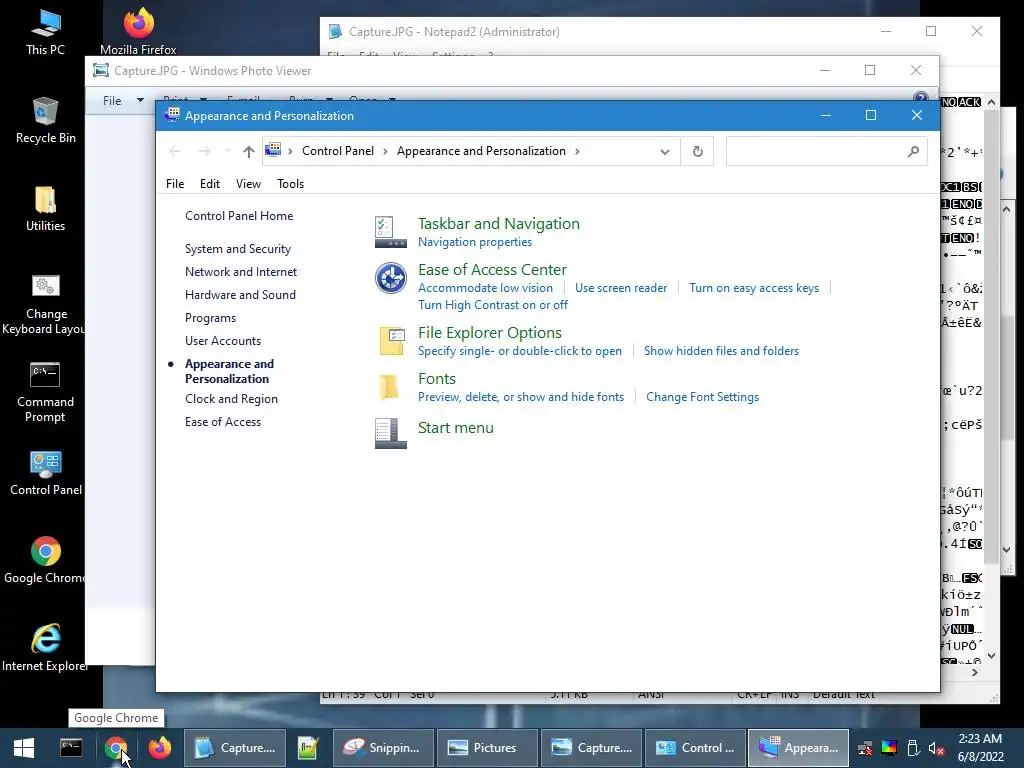Image resolution: width=1024 pixels, height=768 pixels.
Task: Open the Edit menu in Control Panel
Action: [210, 184]
